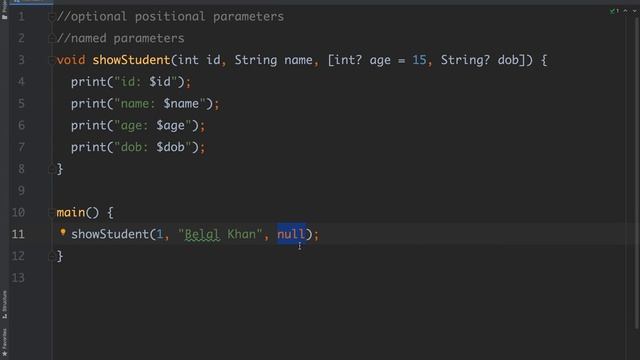Click the int? age parameter

(x=362, y=60)
